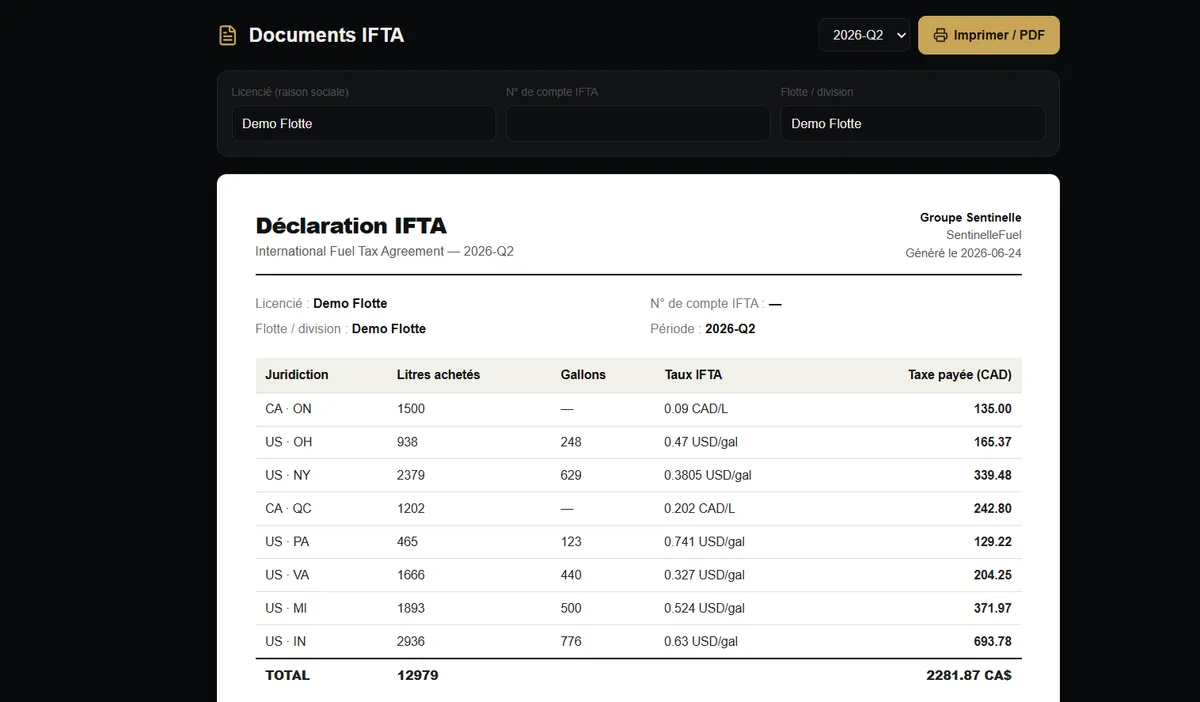Click the Groupe Sentinelle text
Image resolution: width=1200 pixels, height=702 pixels.
tap(970, 218)
